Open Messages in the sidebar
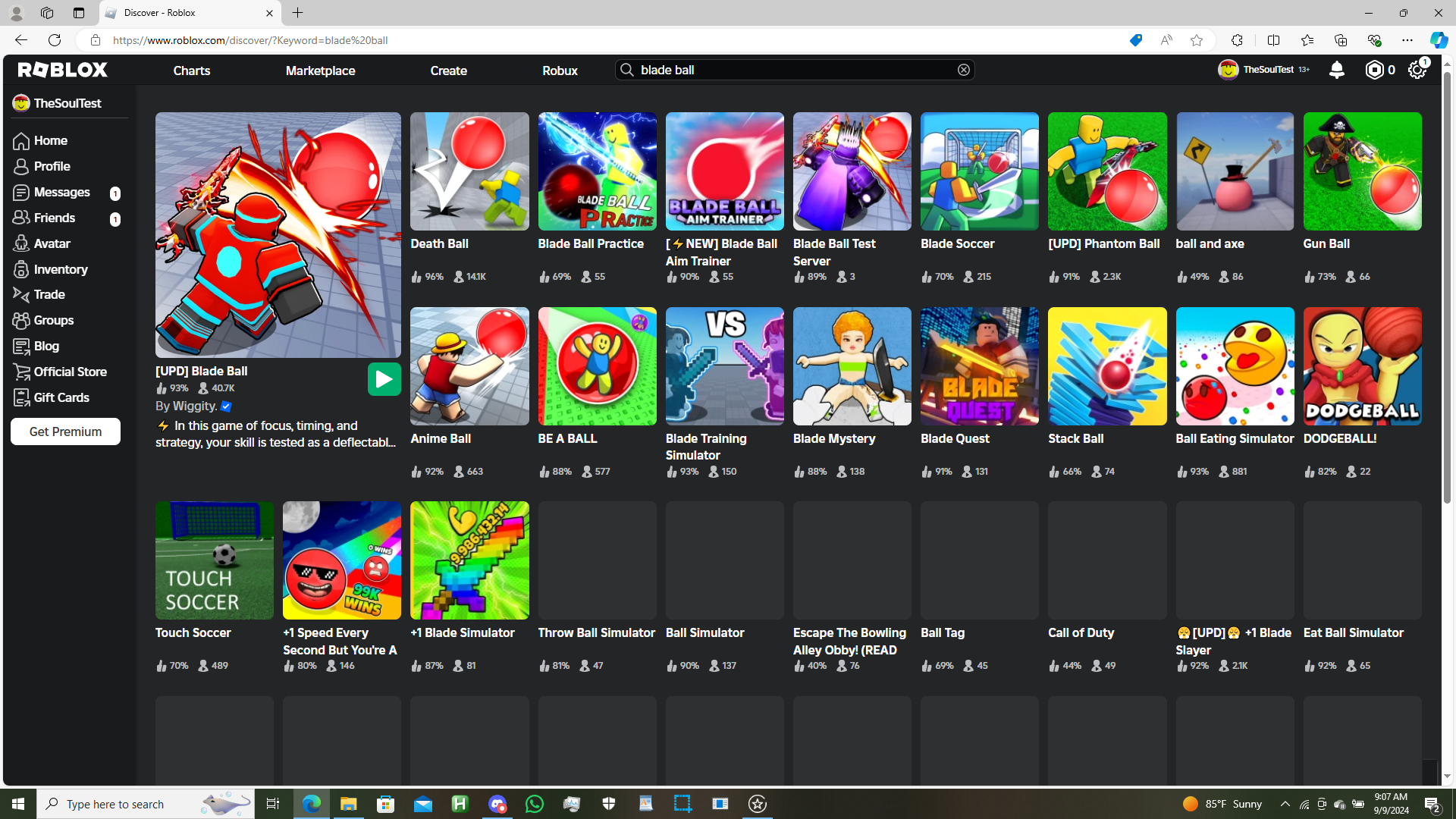 61,192
